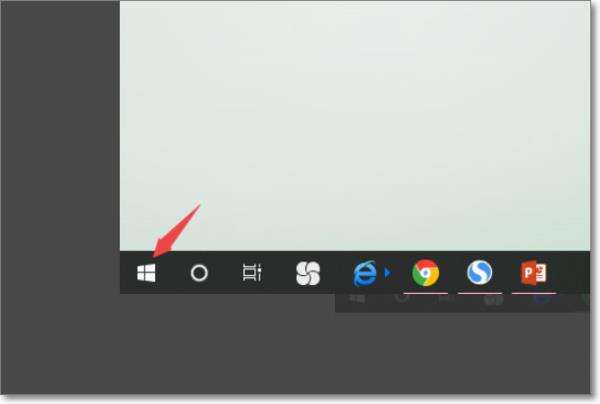Open Internet Explorer from the taskbar
The height and width of the screenshot is (404, 600).
coord(365,273)
